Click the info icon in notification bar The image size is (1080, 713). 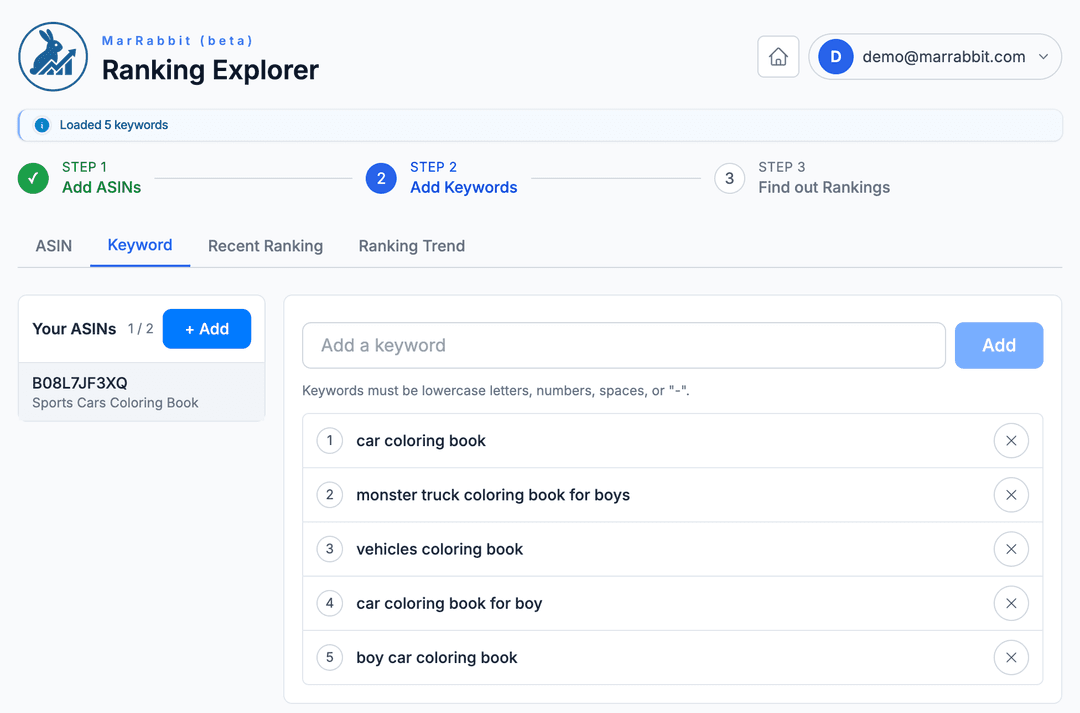pyautogui.click(x=42, y=125)
